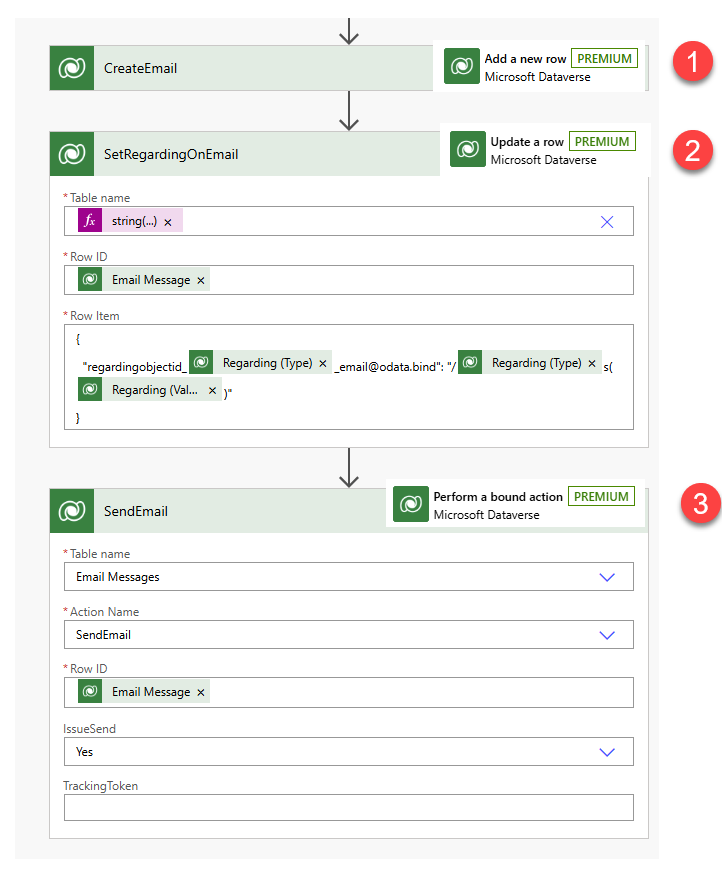Screen dimensions: 722x881
Task: Click the Dataverse icon beside 'Add a new row'
Action: (x=462, y=66)
